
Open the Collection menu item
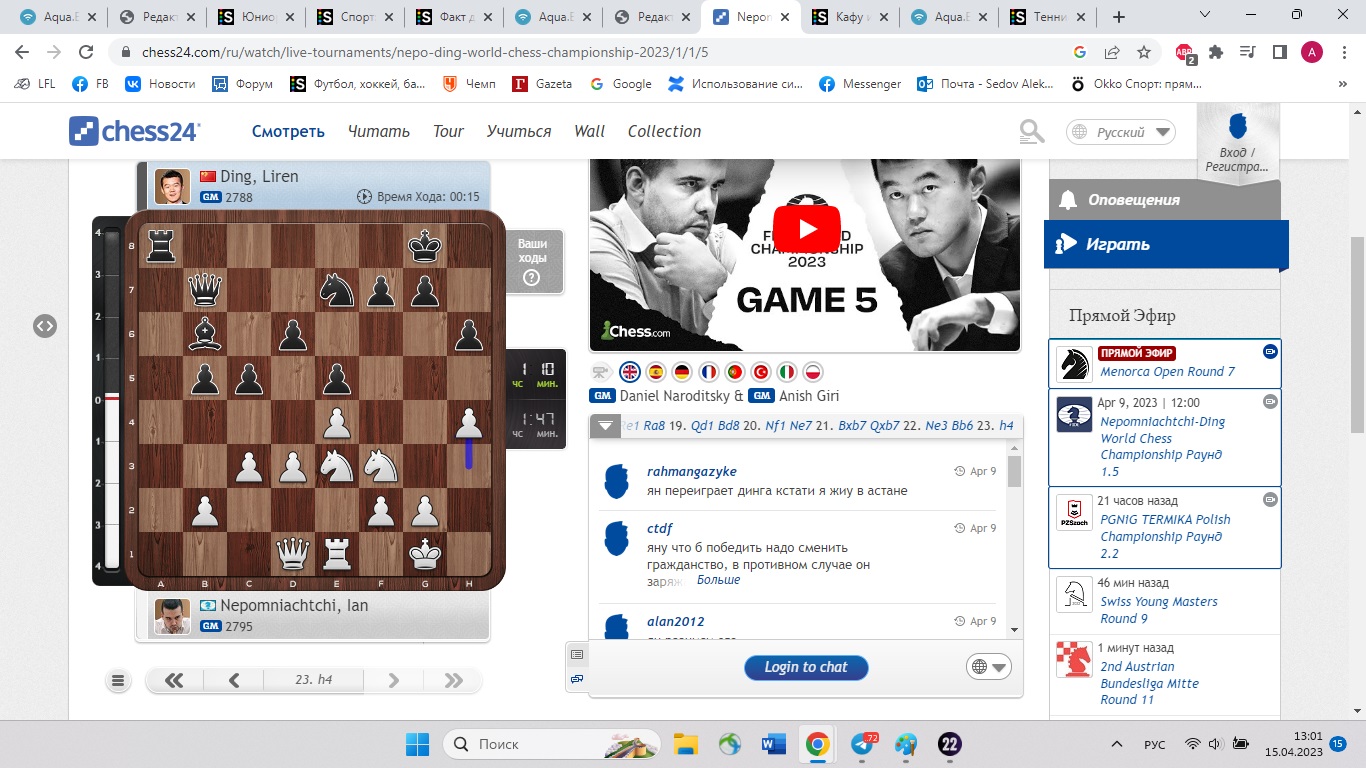point(664,132)
